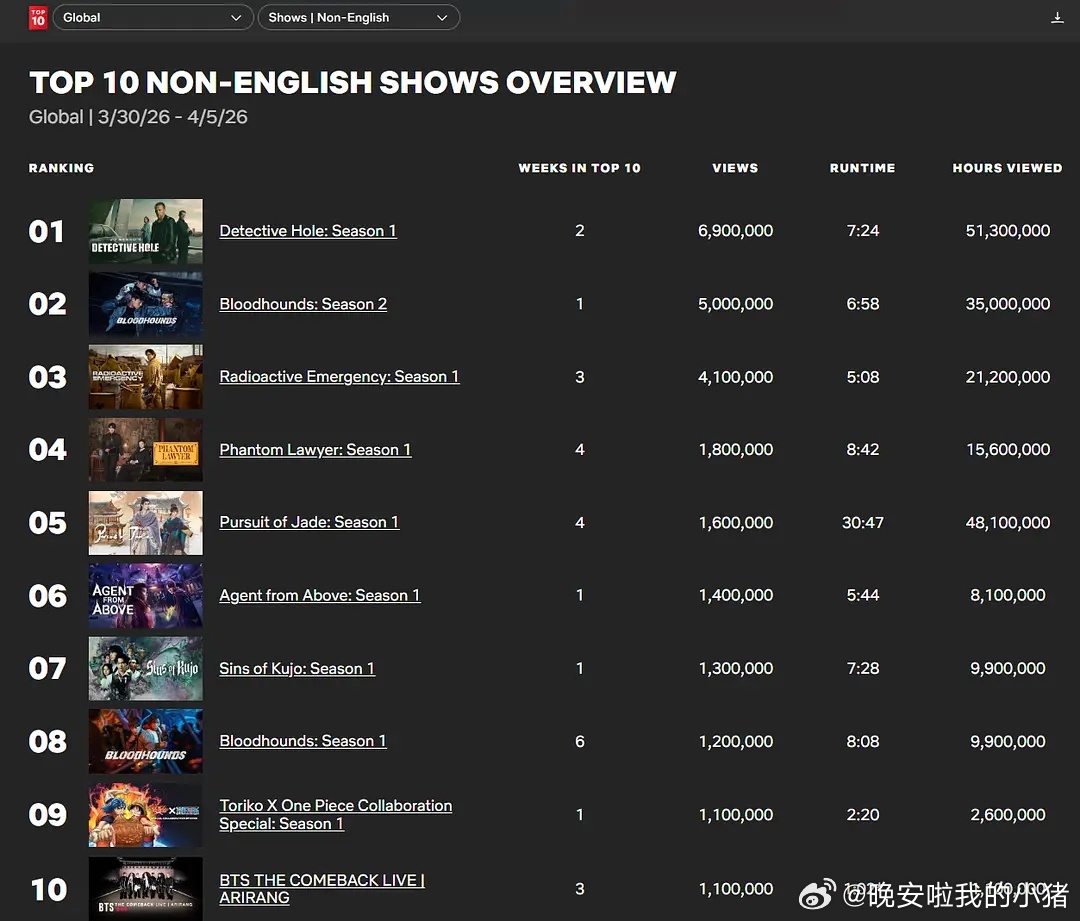Viewport: 1080px width, 921px height.
Task: Open Agent from Above: Season 1 link
Action: tap(320, 595)
